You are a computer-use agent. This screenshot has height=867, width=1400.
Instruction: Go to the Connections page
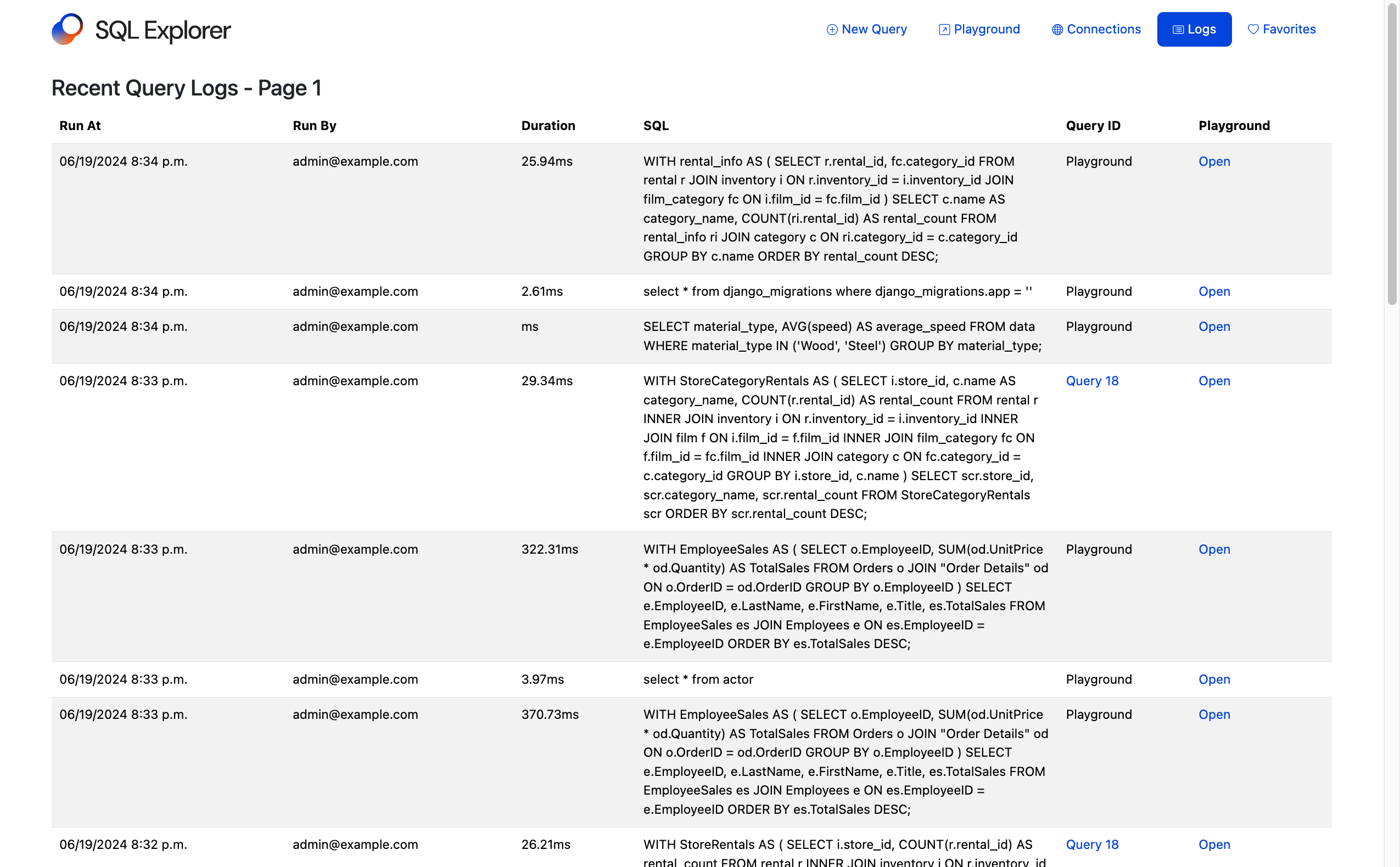pos(1103,29)
